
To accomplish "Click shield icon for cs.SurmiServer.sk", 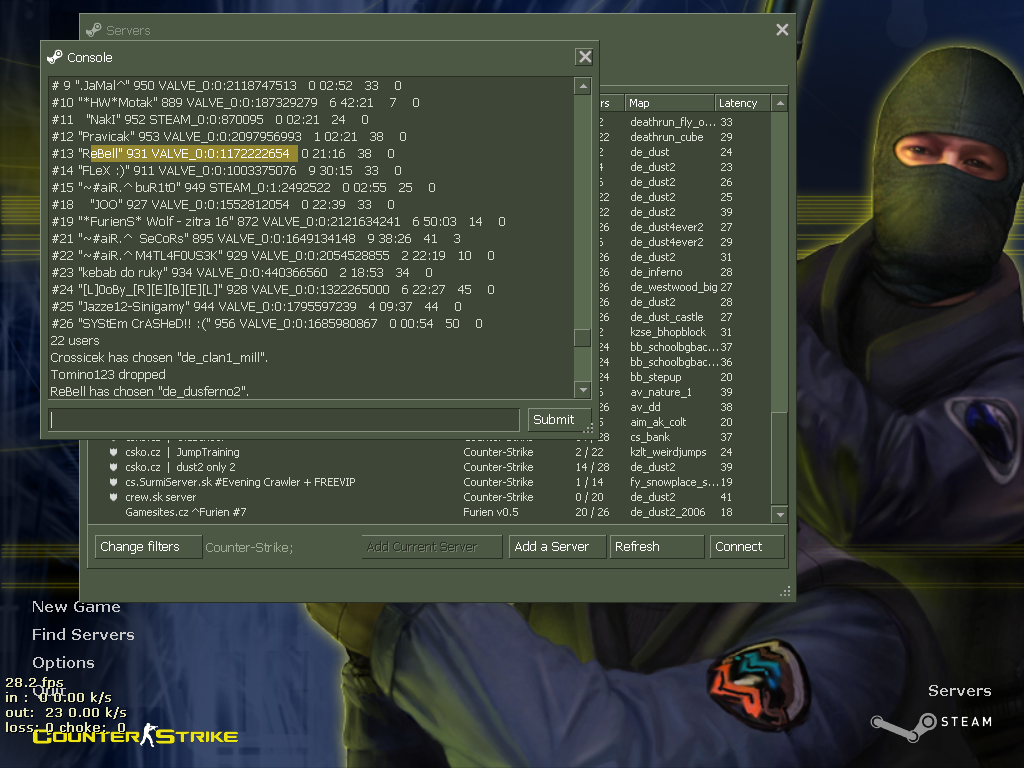I will pos(114,482).
